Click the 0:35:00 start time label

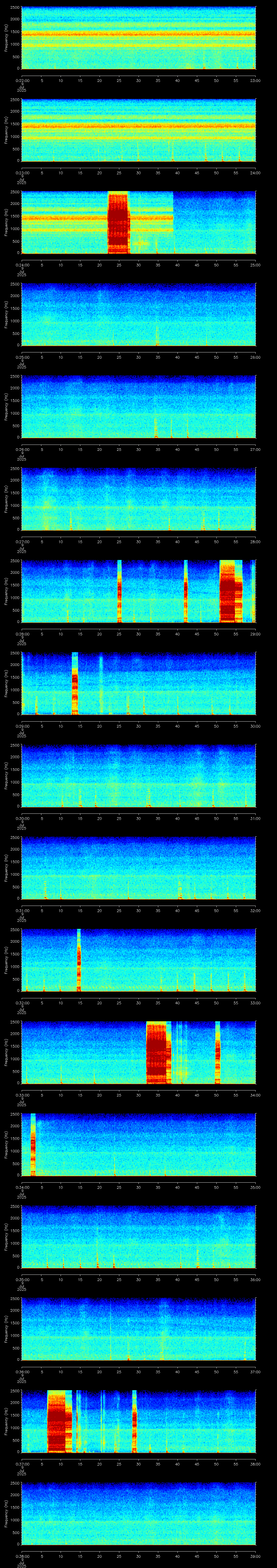[x=22, y=1279]
